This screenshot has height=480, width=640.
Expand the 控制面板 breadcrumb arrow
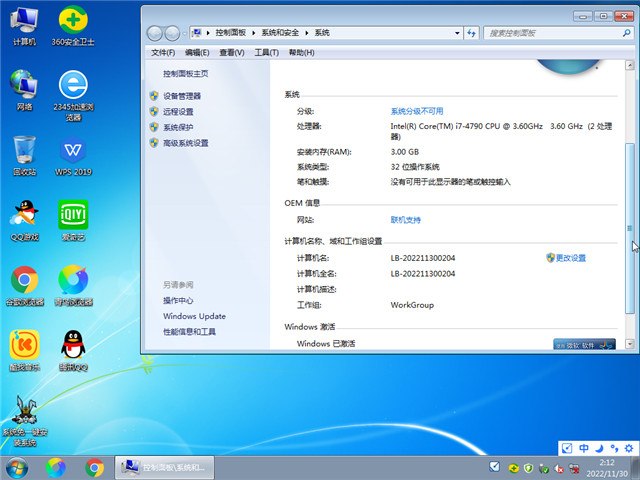[255, 33]
